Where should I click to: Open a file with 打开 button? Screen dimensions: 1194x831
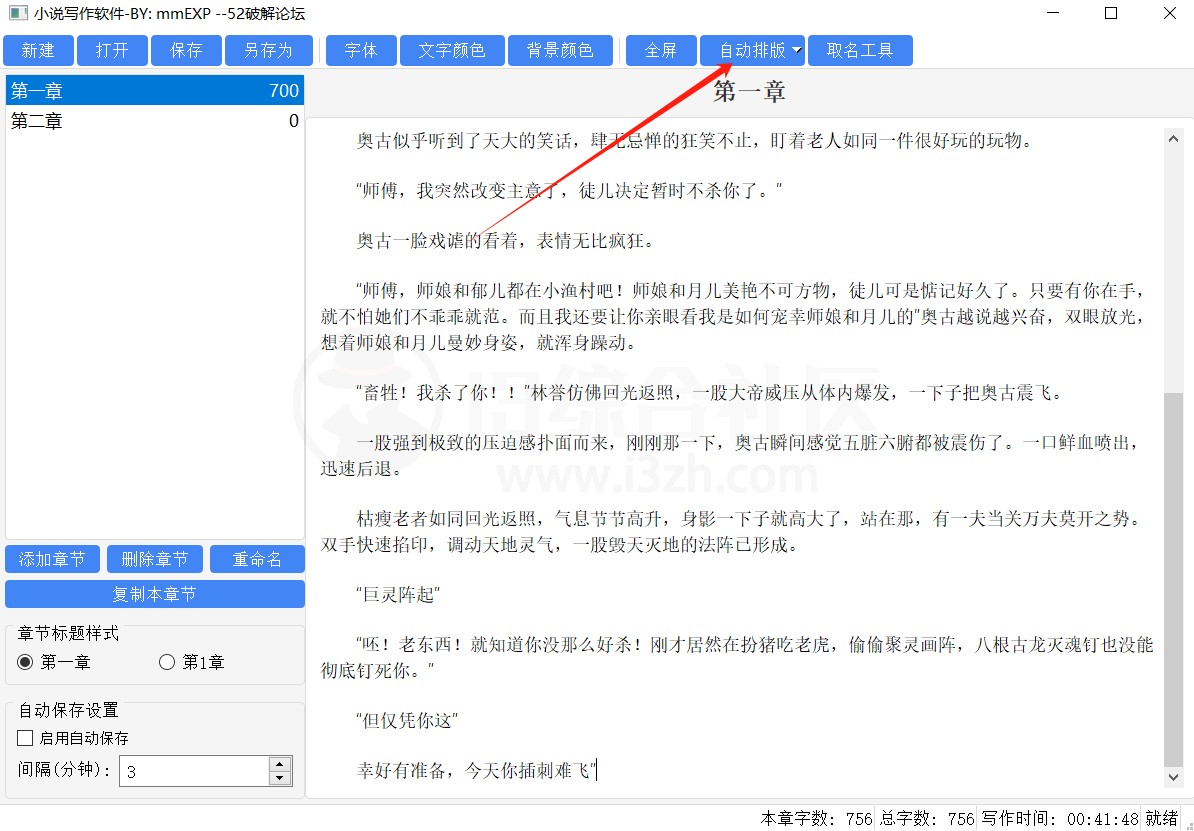pyautogui.click(x=111, y=51)
